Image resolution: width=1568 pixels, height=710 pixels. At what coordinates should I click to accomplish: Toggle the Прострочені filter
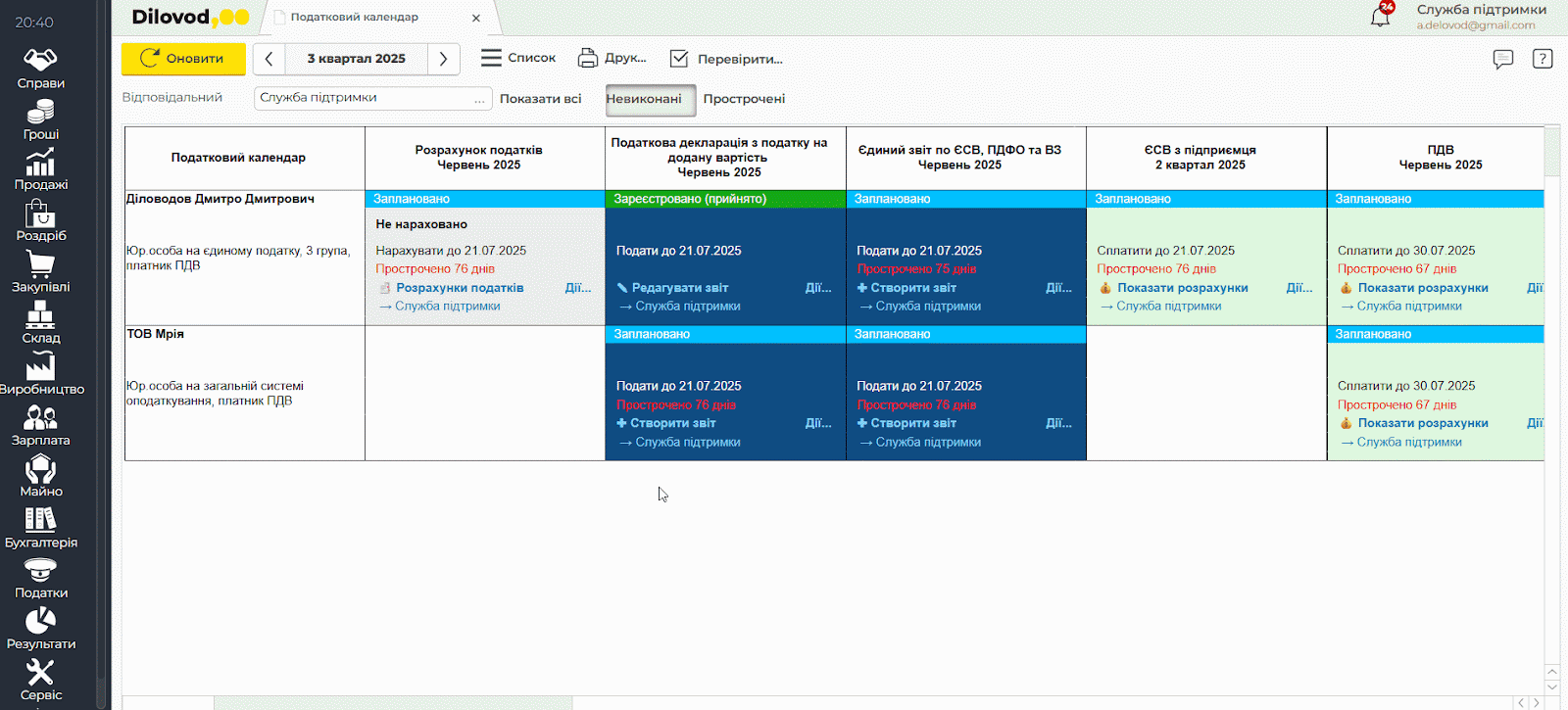[x=744, y=99]
